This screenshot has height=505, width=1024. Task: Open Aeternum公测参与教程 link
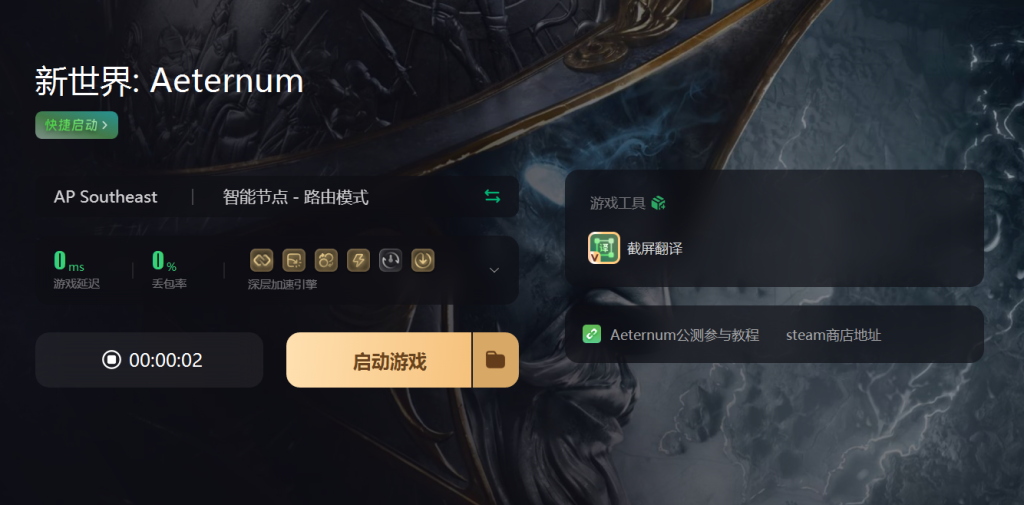point(684,336)
